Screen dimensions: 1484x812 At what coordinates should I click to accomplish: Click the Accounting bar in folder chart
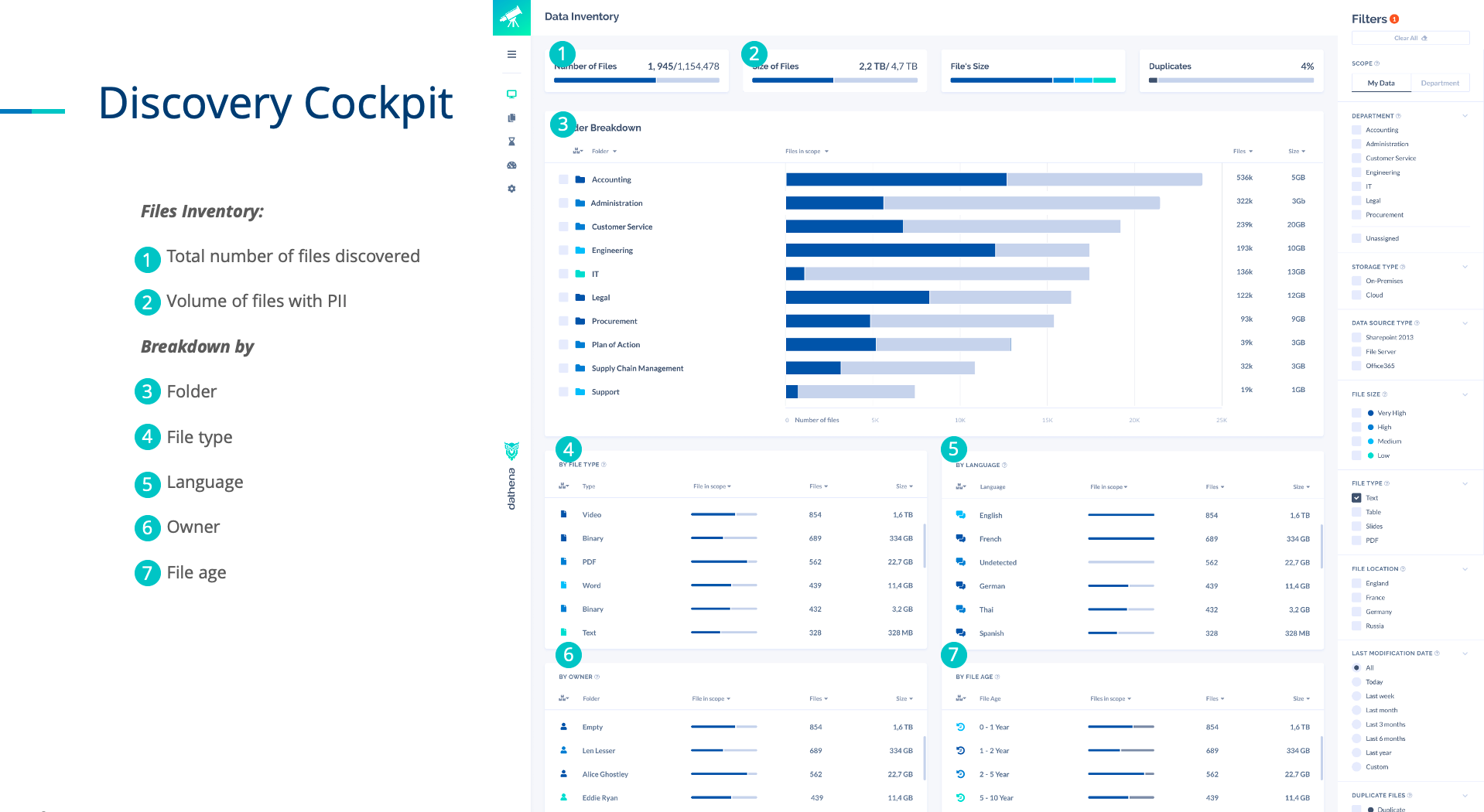pos(994,179)
